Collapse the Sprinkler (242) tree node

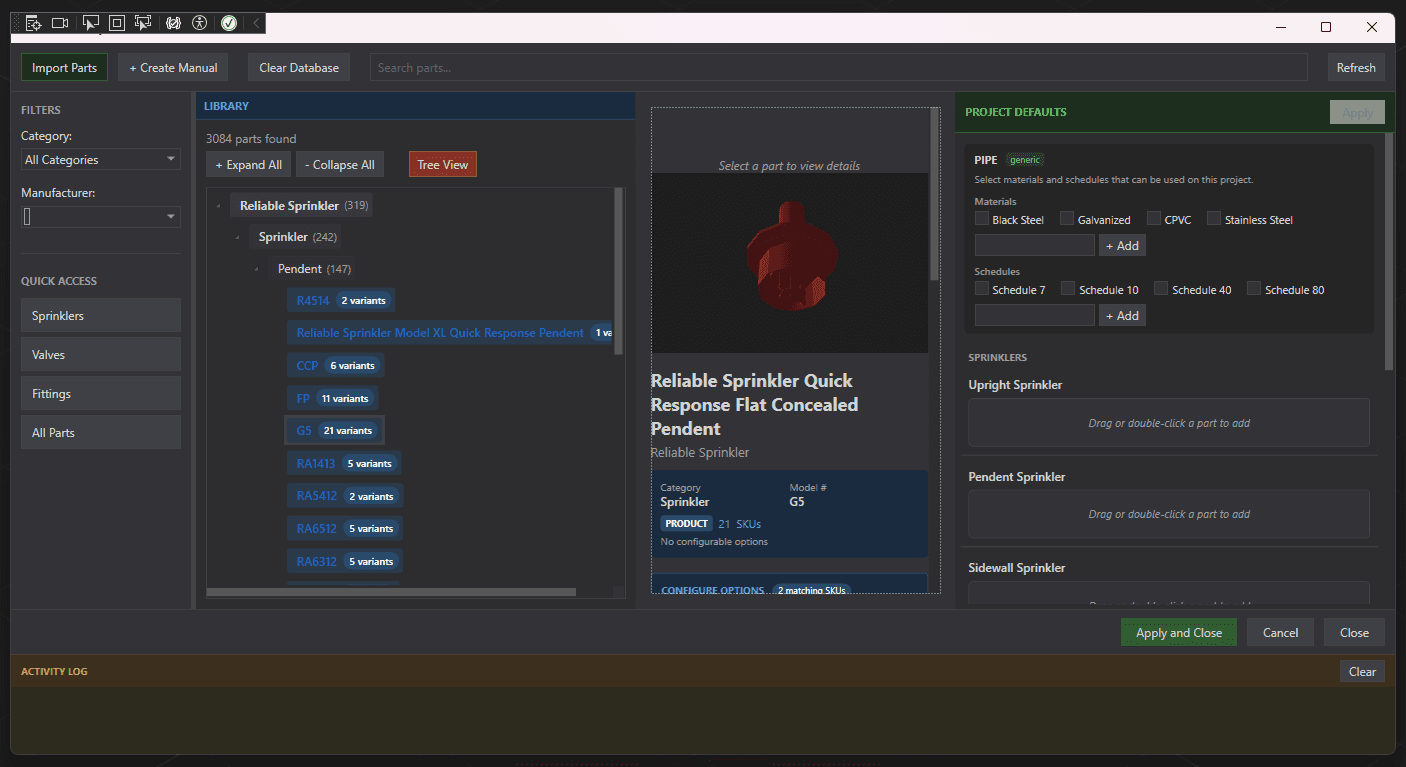point(237,238)
